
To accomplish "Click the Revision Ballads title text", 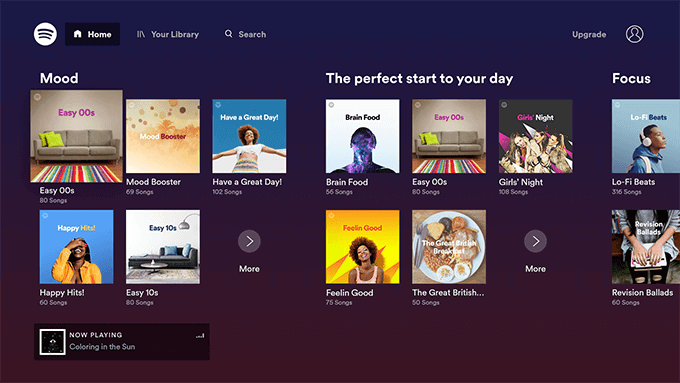I will click(x=643, y=293).
